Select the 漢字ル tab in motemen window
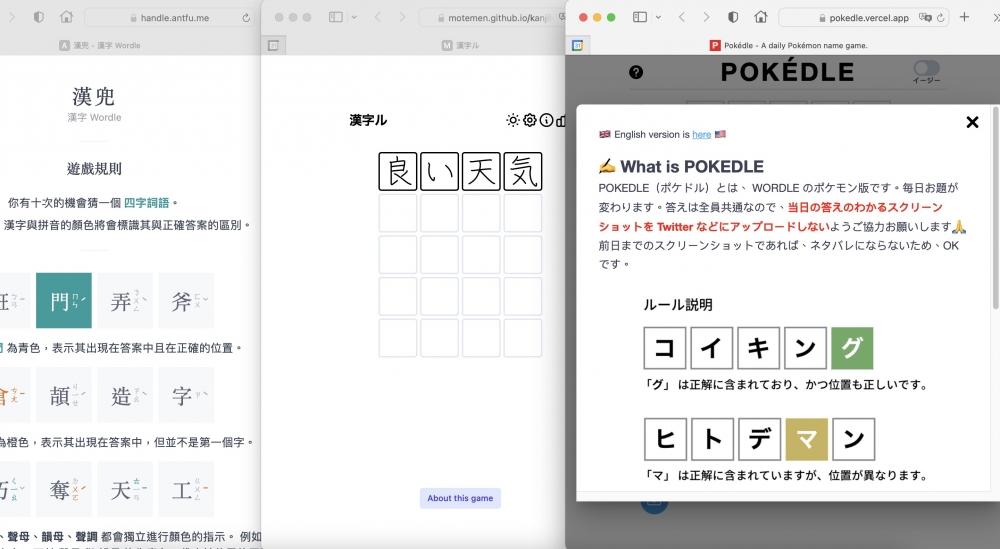 point(460,45)
